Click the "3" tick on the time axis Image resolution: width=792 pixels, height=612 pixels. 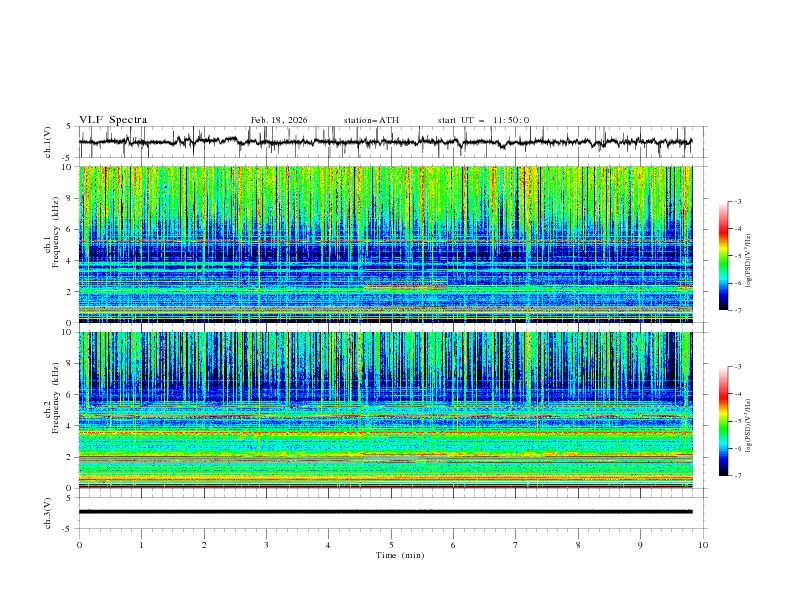point(266,545)
